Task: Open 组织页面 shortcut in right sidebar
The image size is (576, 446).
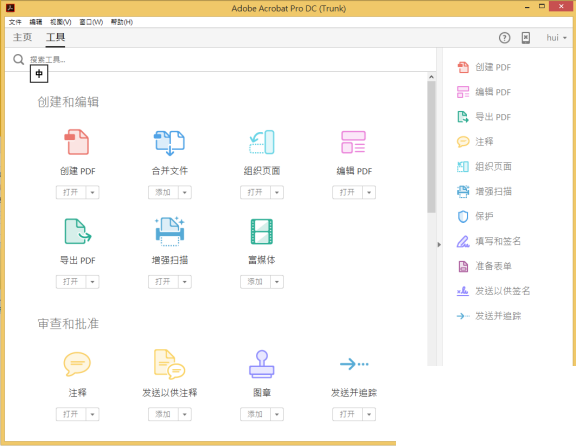Action: (x=484, y=166)
